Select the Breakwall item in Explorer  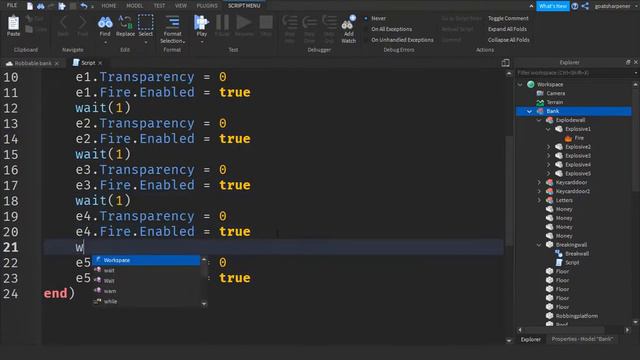[x=577, y=253]
